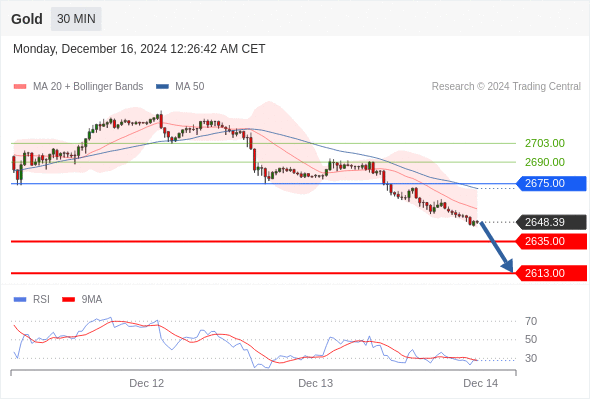Viewport: 590px width, 400px height.
Task: Toggle the MA 50 legend label
Action: pyautogui.click(x=190, y=87)
